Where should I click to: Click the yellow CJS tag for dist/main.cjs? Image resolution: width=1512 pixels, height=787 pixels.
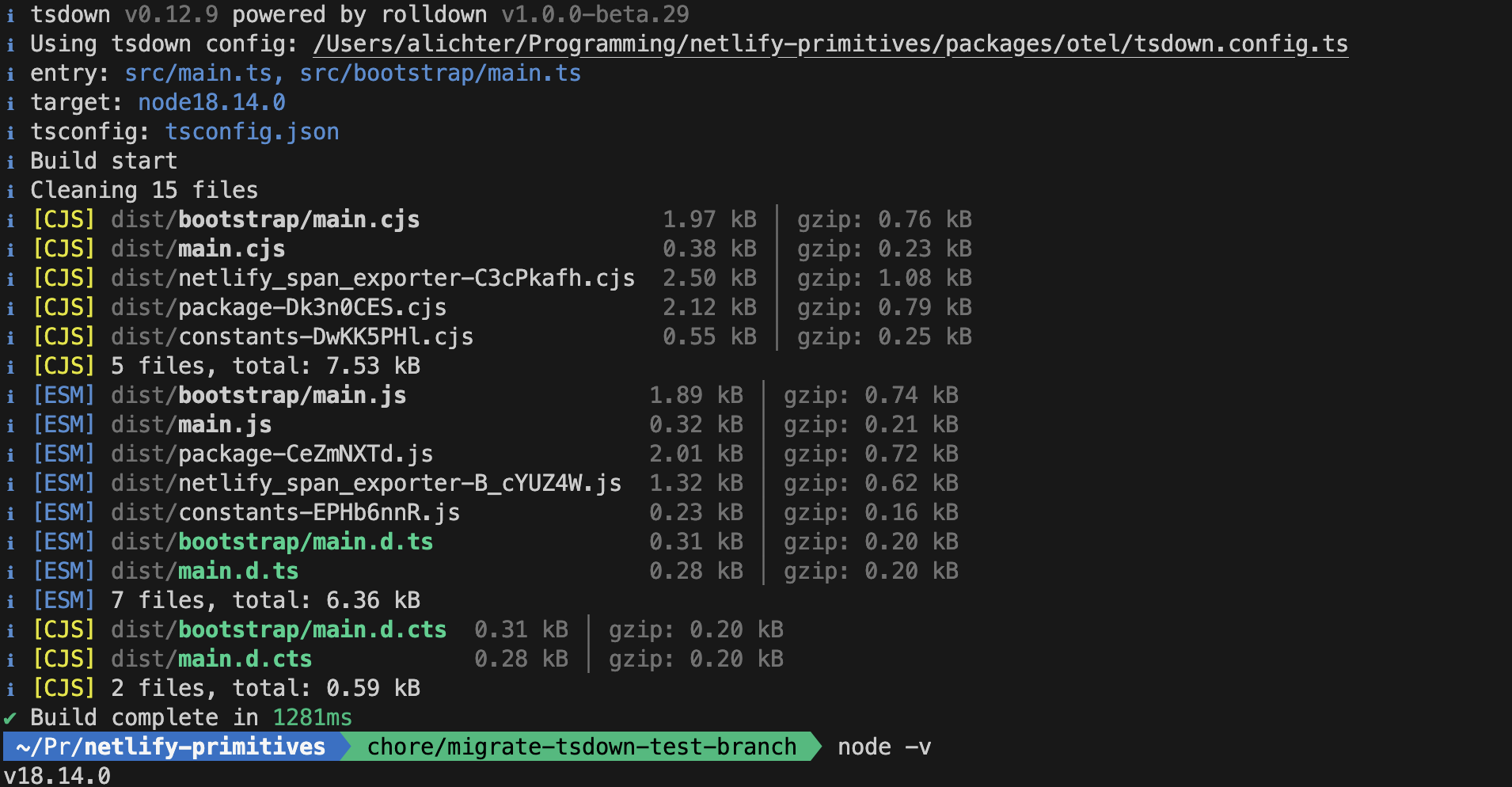63,249
